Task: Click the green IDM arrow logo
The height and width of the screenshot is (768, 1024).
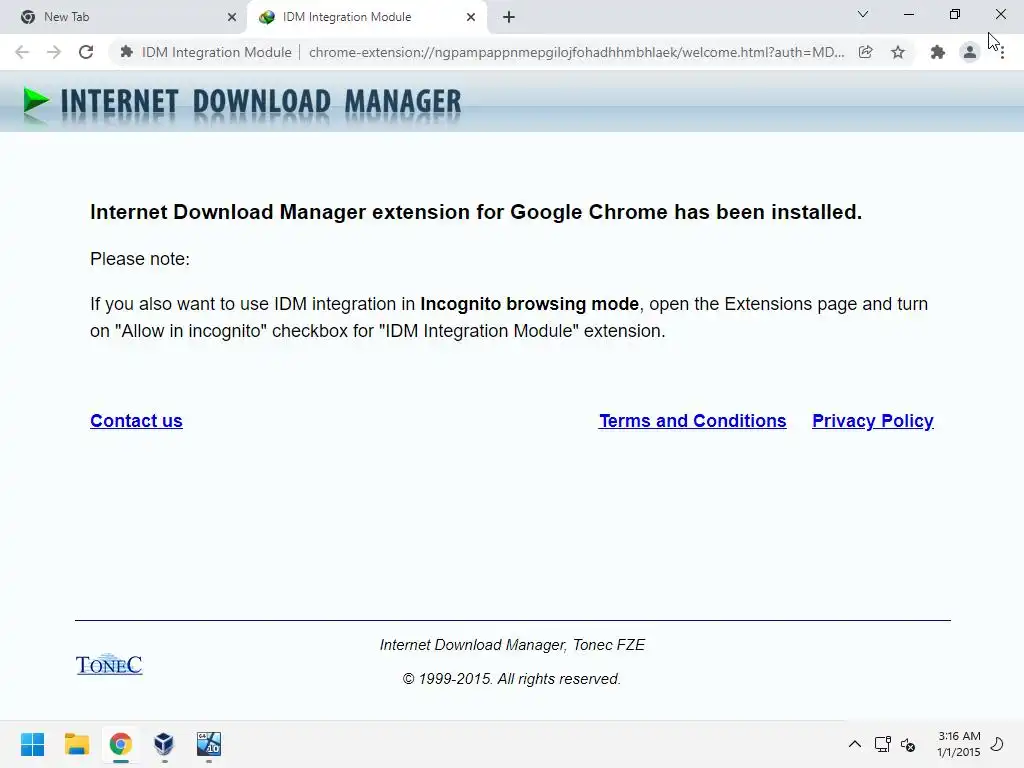Action: 36,103
